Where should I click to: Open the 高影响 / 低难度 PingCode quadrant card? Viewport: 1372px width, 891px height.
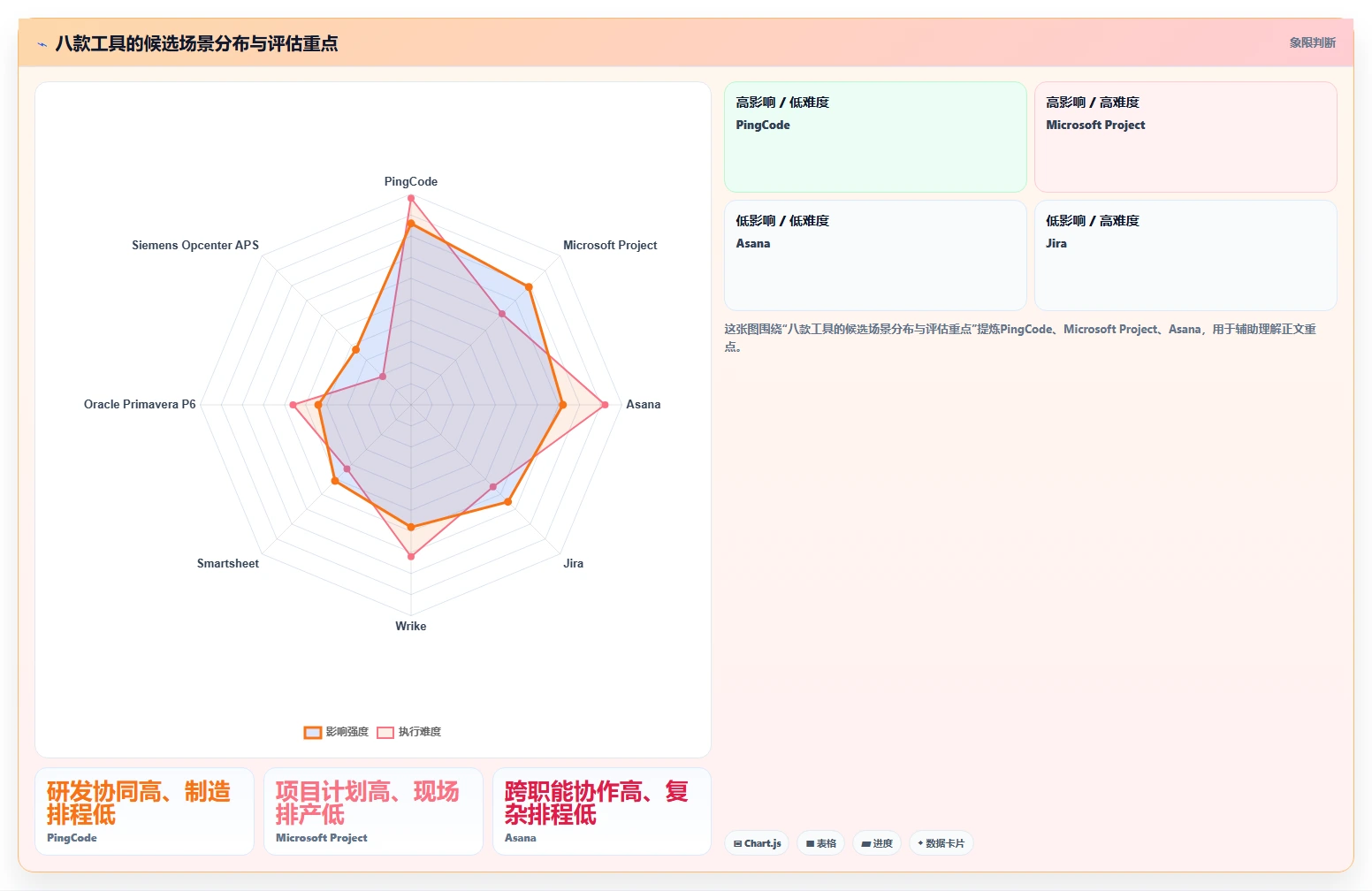[875, 137]
